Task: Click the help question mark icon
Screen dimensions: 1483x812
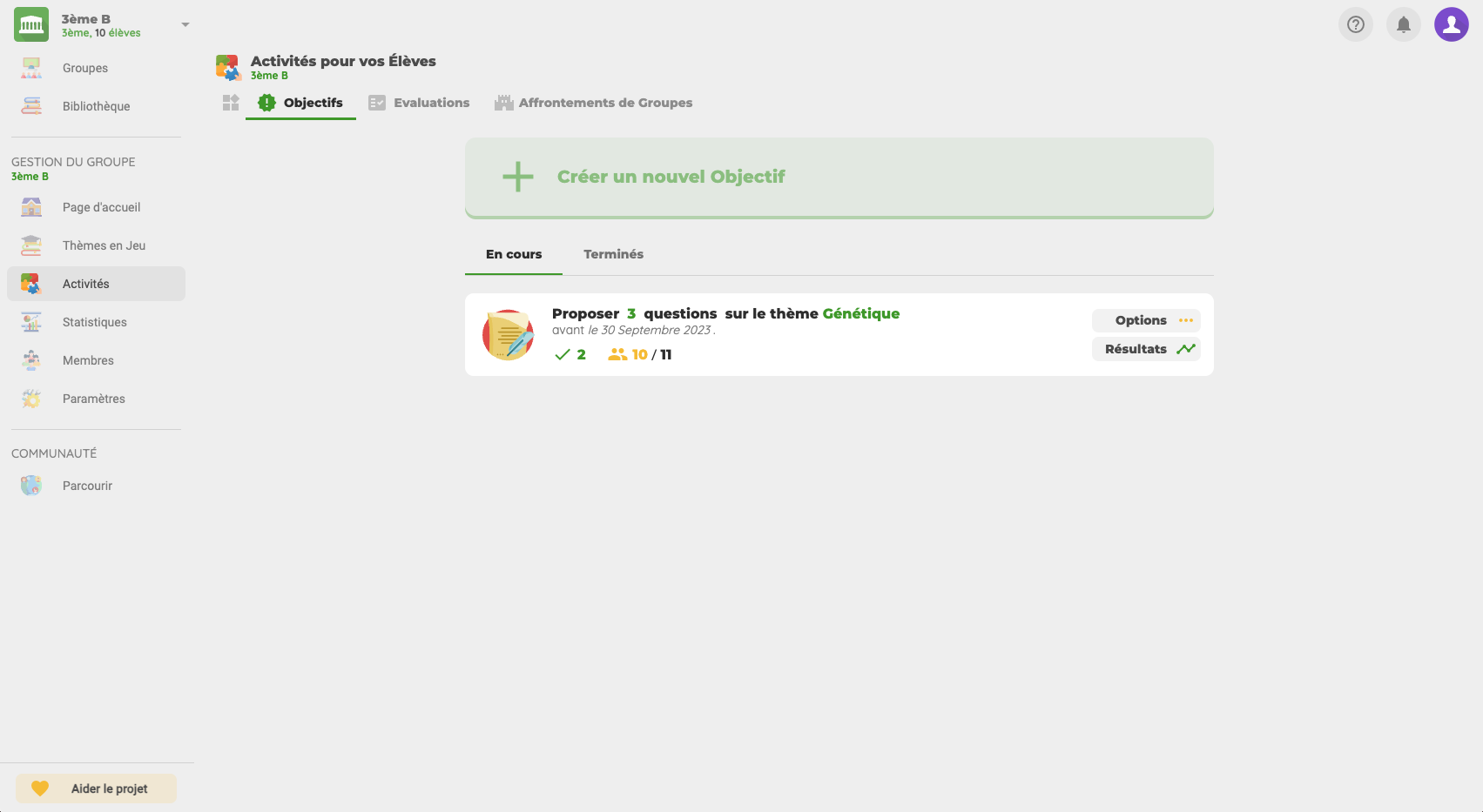Action: [x=1355, y=24]
